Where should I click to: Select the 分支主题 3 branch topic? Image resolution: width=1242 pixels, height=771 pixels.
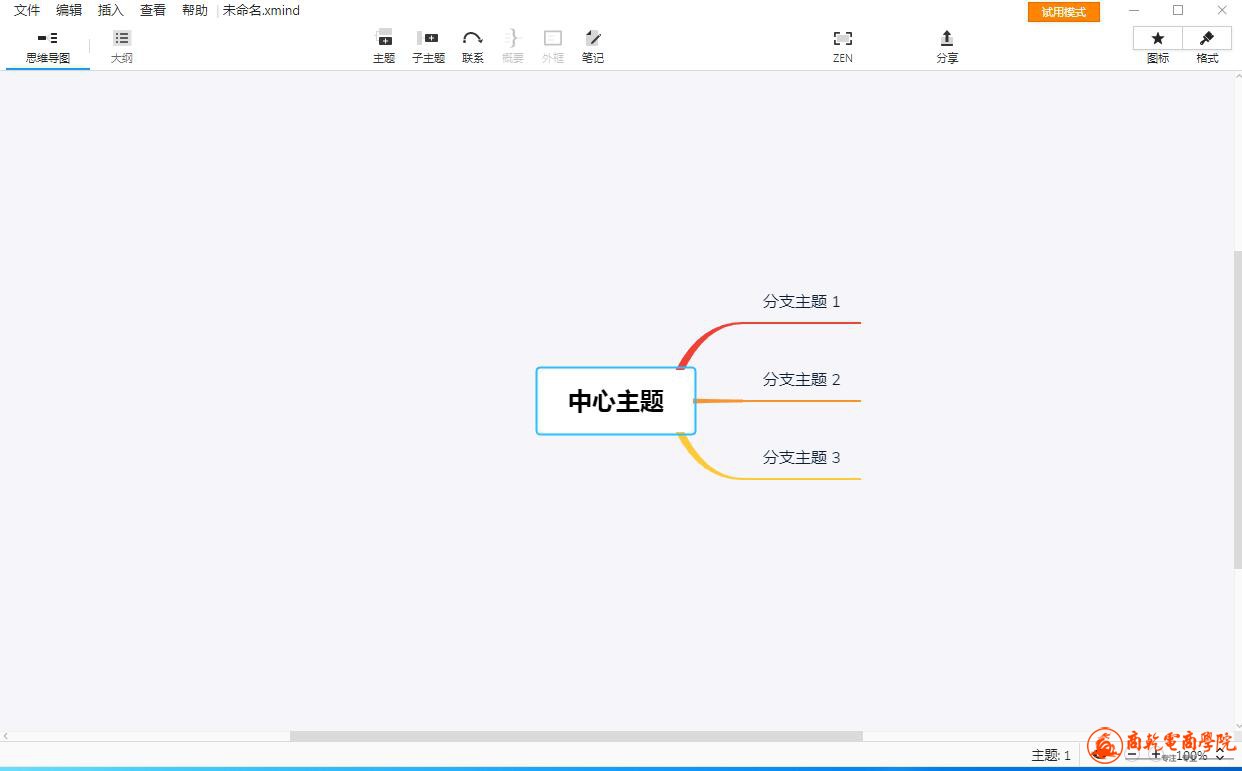[x=801, y=458]
